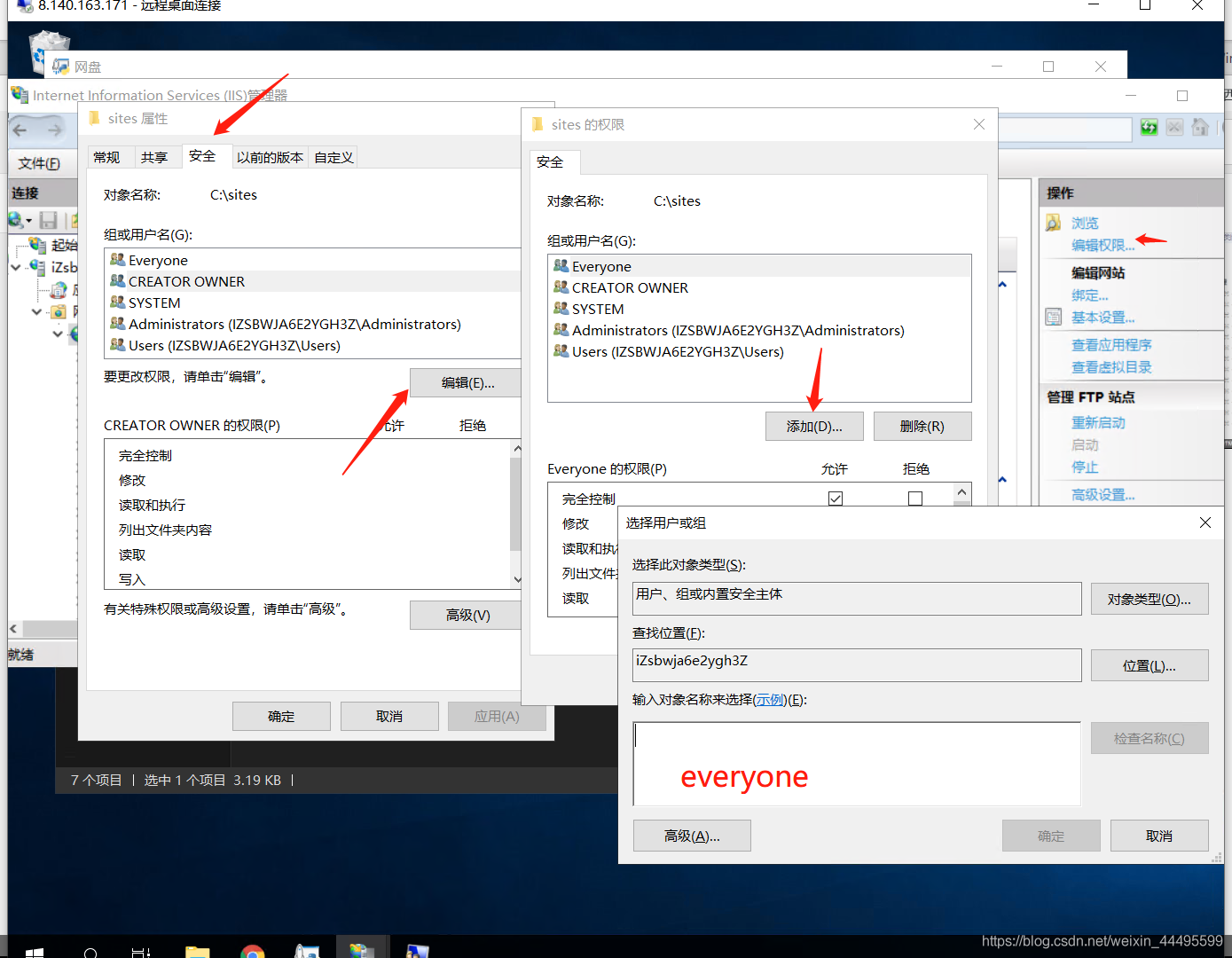Toggle the Deny checkbox for 完全控制
1232x958 pixels.
[x=915, y=499]
